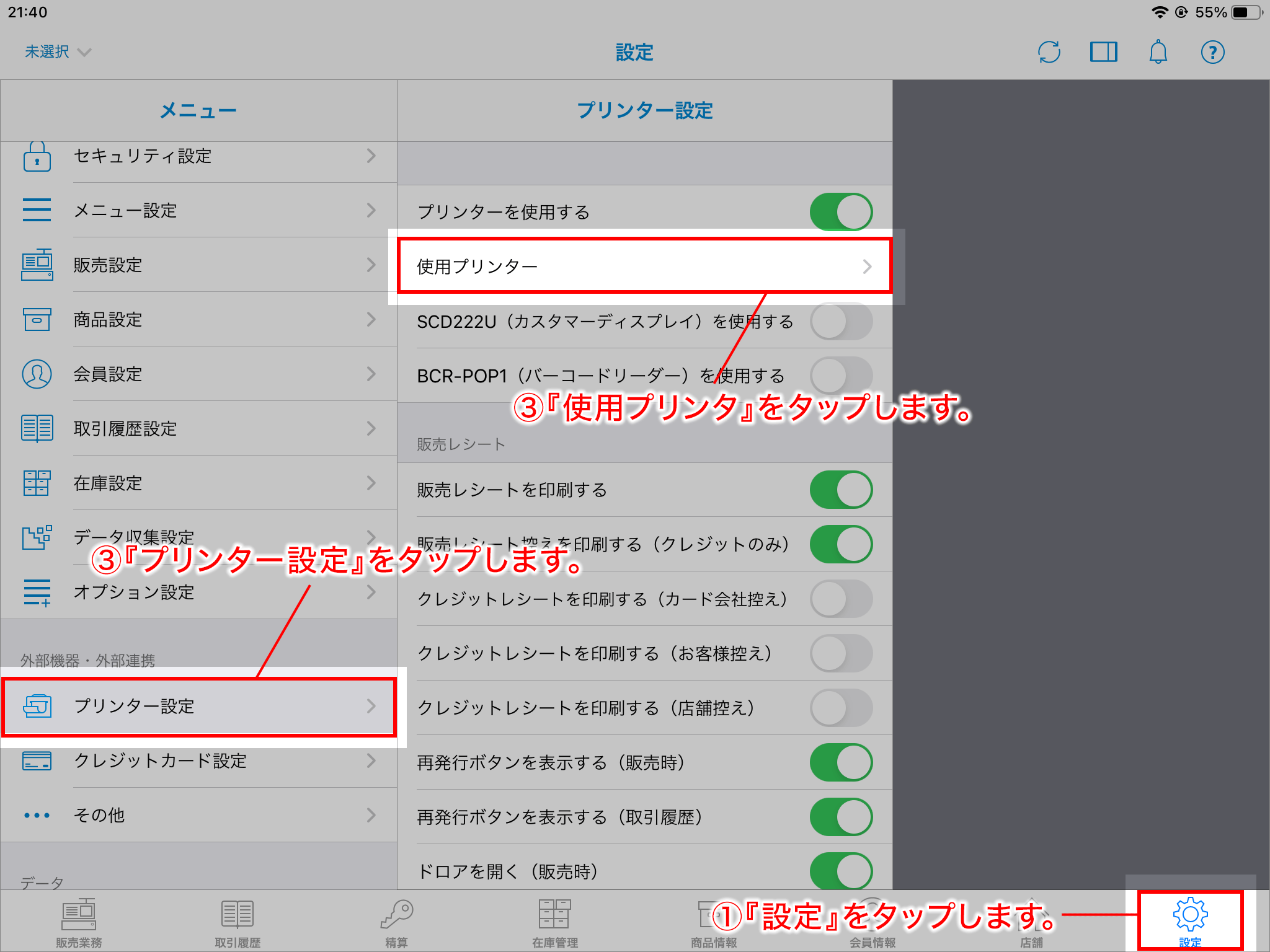Tap 会員設定 in the menu list

click(198, 374)
